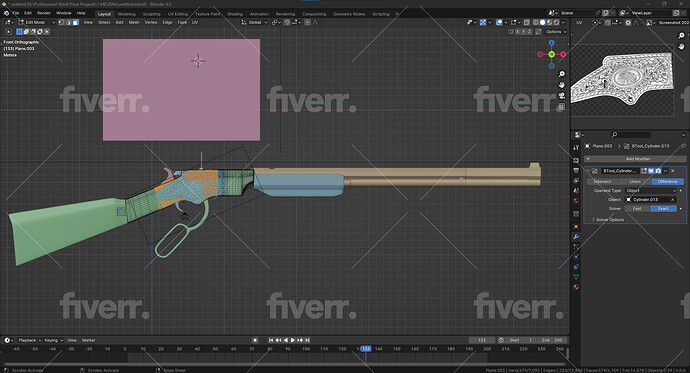This screenshot has height=373, width=690.
Task: Open the Tool properties tab icon
Action: [576, 147]
